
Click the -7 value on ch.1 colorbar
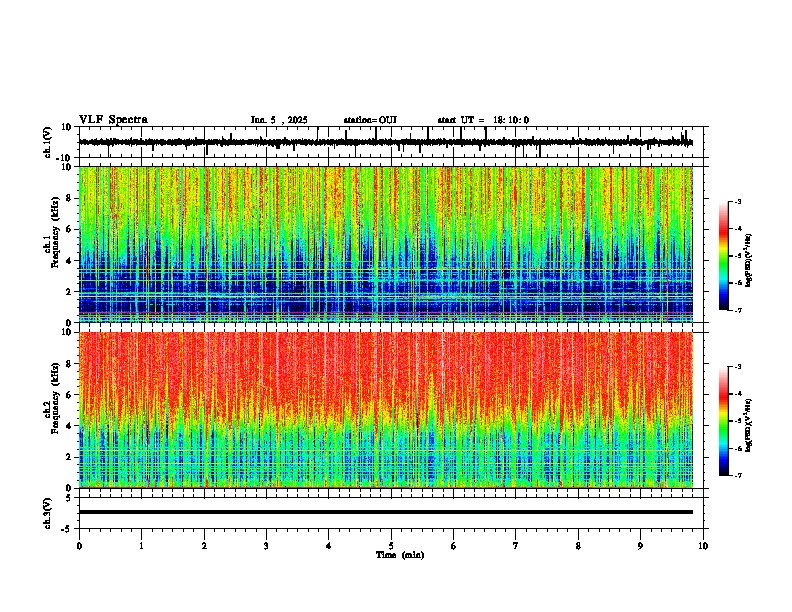[x=738, y=310]
